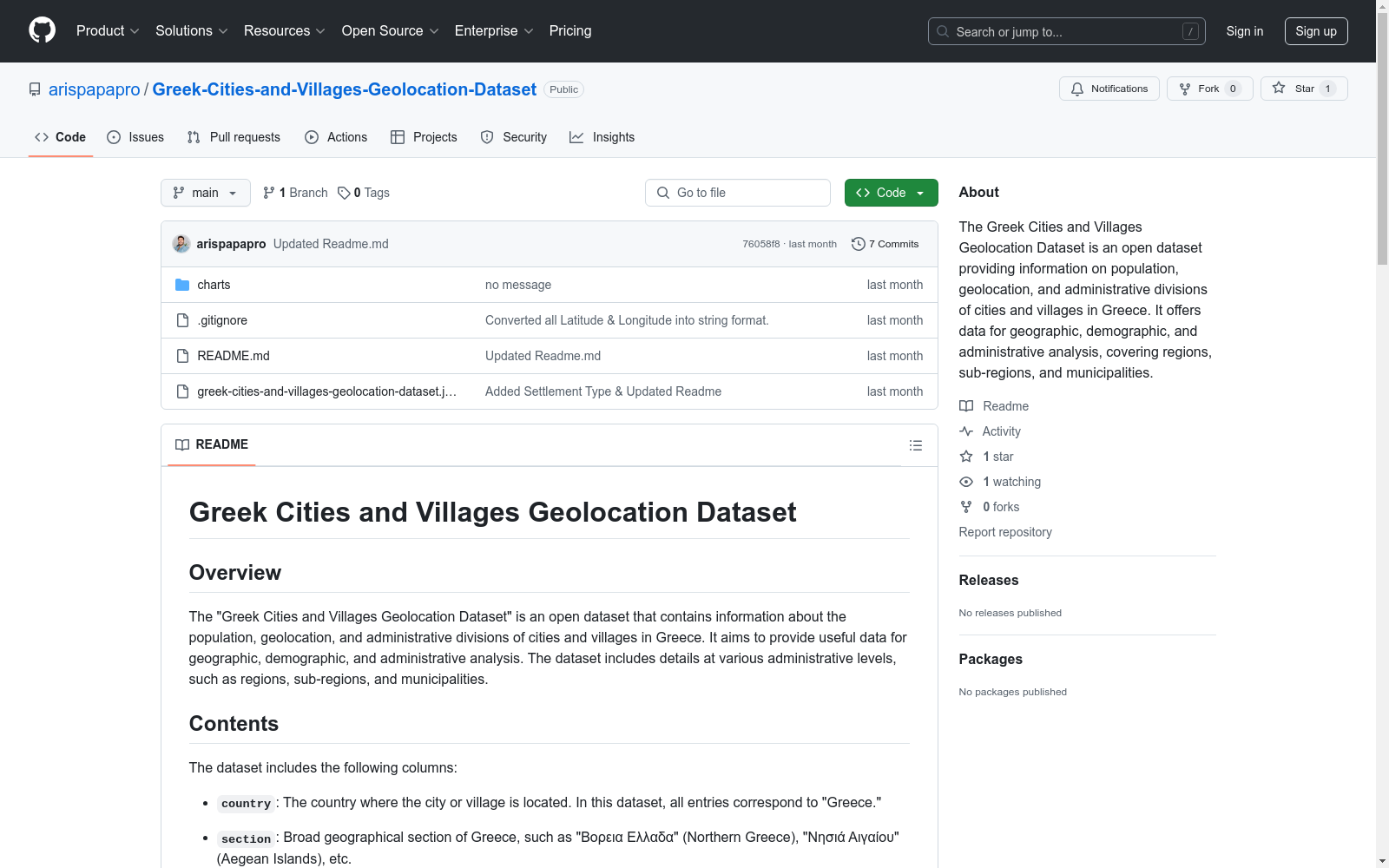
Task: Open the Actions tab
Action: click(x=336, y=137)
